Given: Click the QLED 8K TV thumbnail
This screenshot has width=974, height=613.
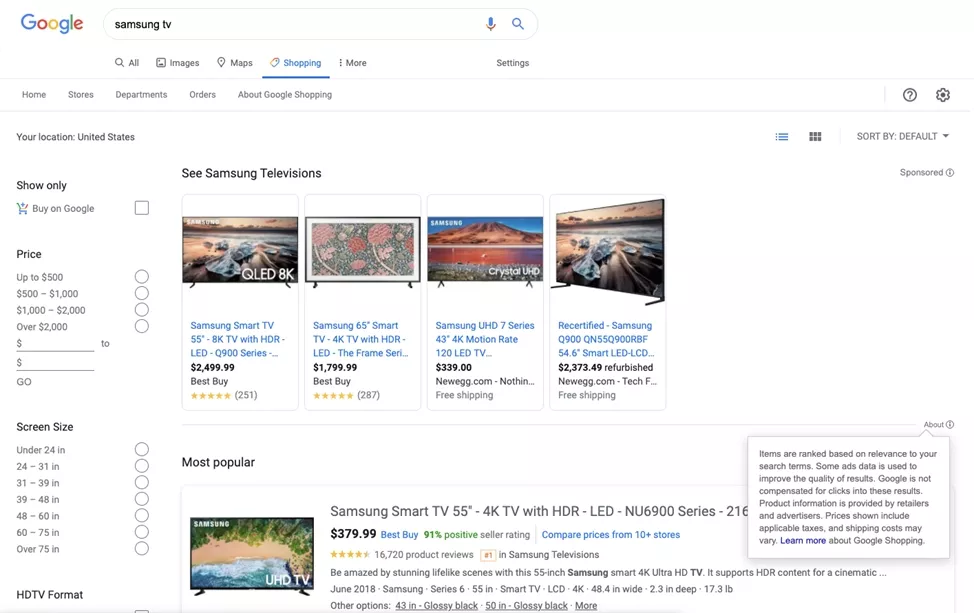Looking at the screenshot, I should coord(240,252).
